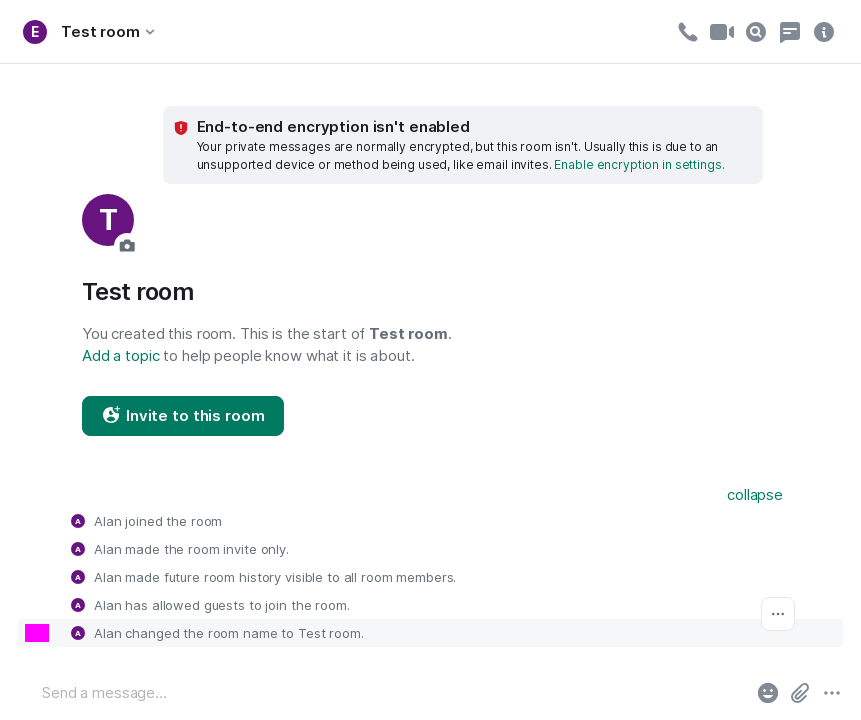This screenshot has width=861, height=720.
Task: Open room info panel
Action: coord(824,32)
